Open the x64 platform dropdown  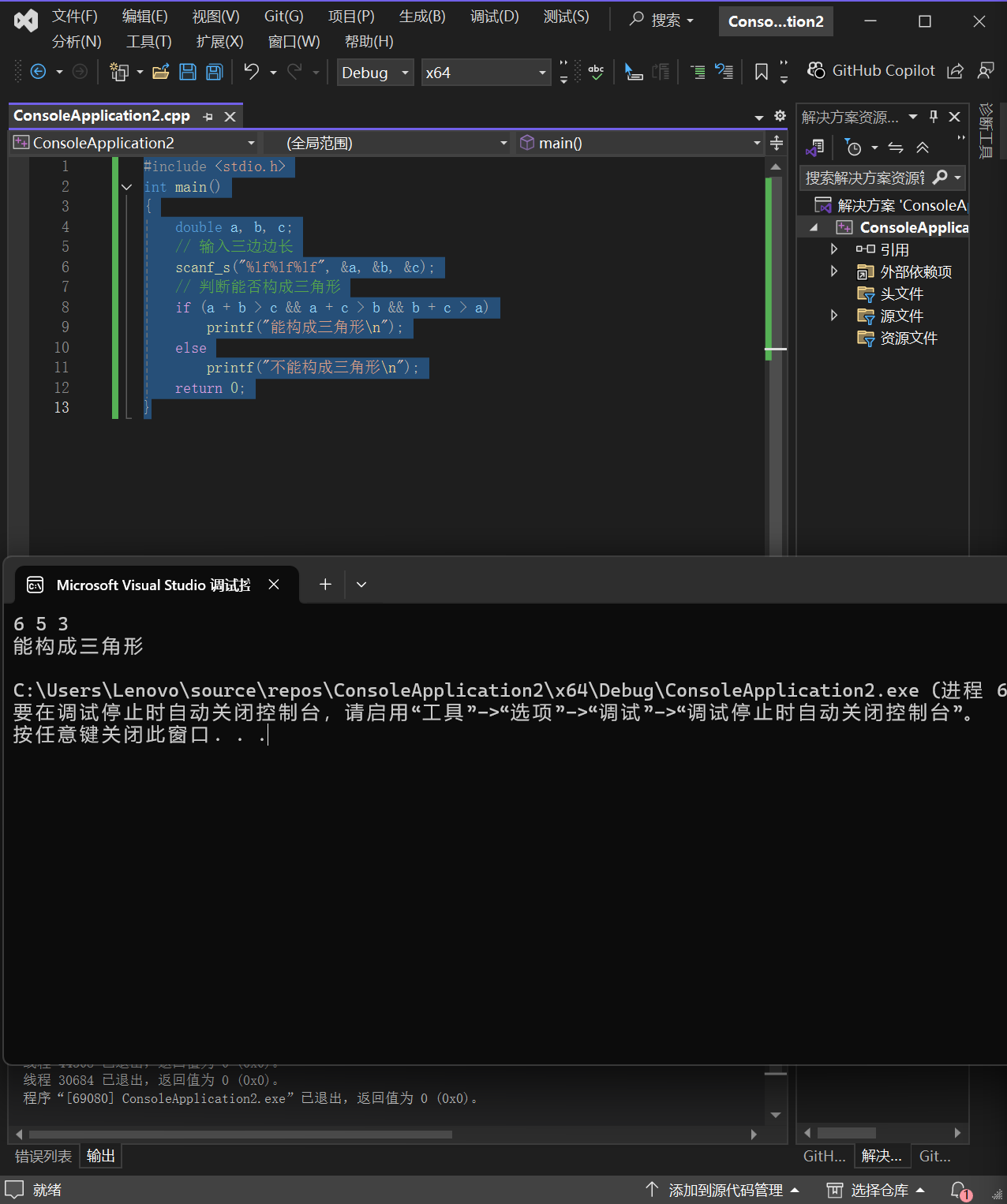tap(486, 73)
